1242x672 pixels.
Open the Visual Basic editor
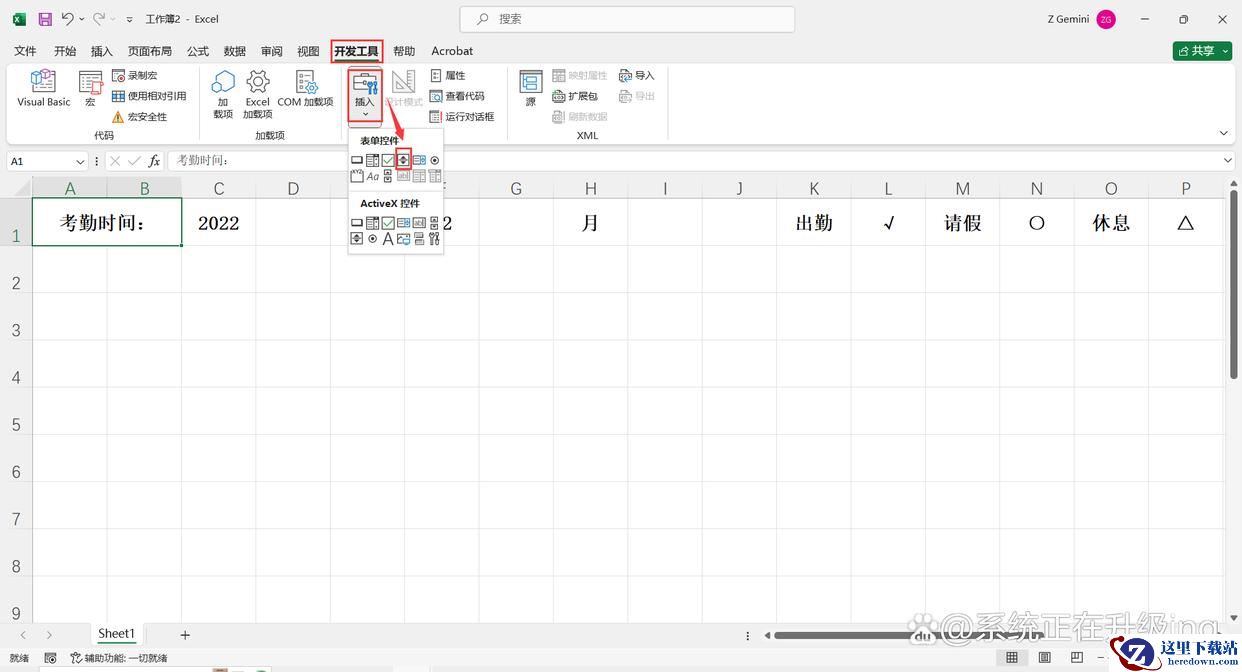coord(44,89)
